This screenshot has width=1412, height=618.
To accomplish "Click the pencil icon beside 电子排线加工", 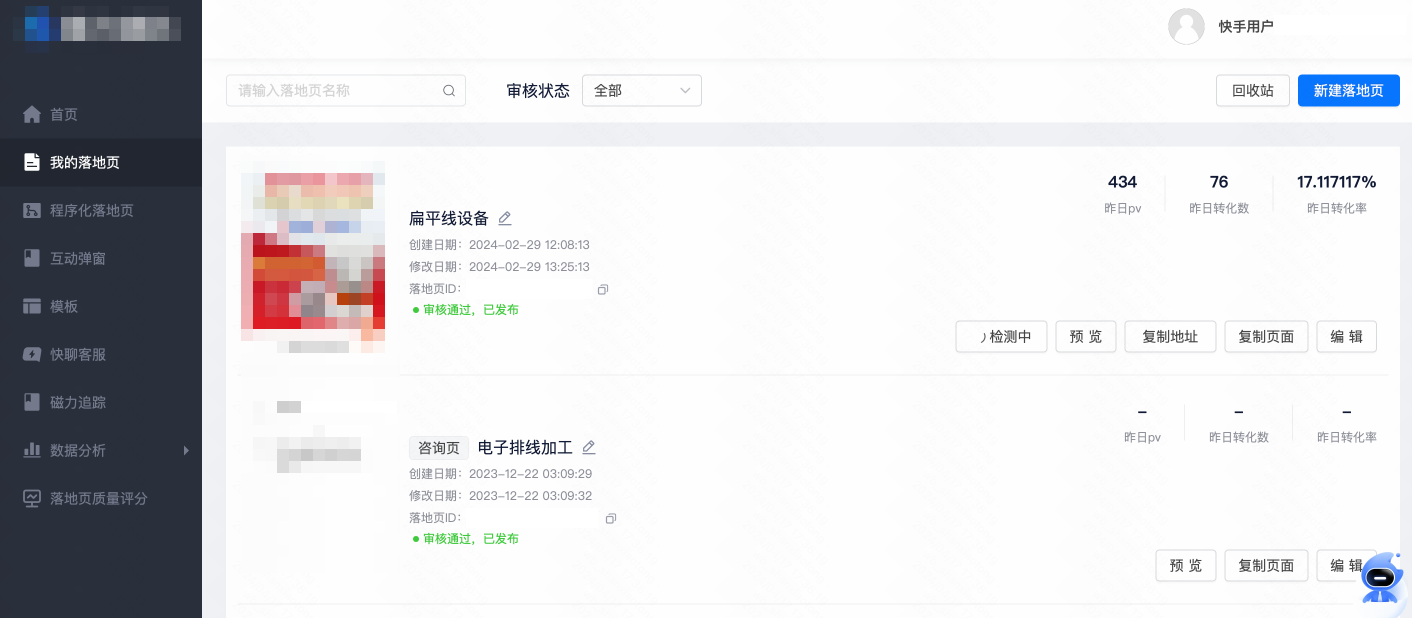I will (x=589, y=447).
